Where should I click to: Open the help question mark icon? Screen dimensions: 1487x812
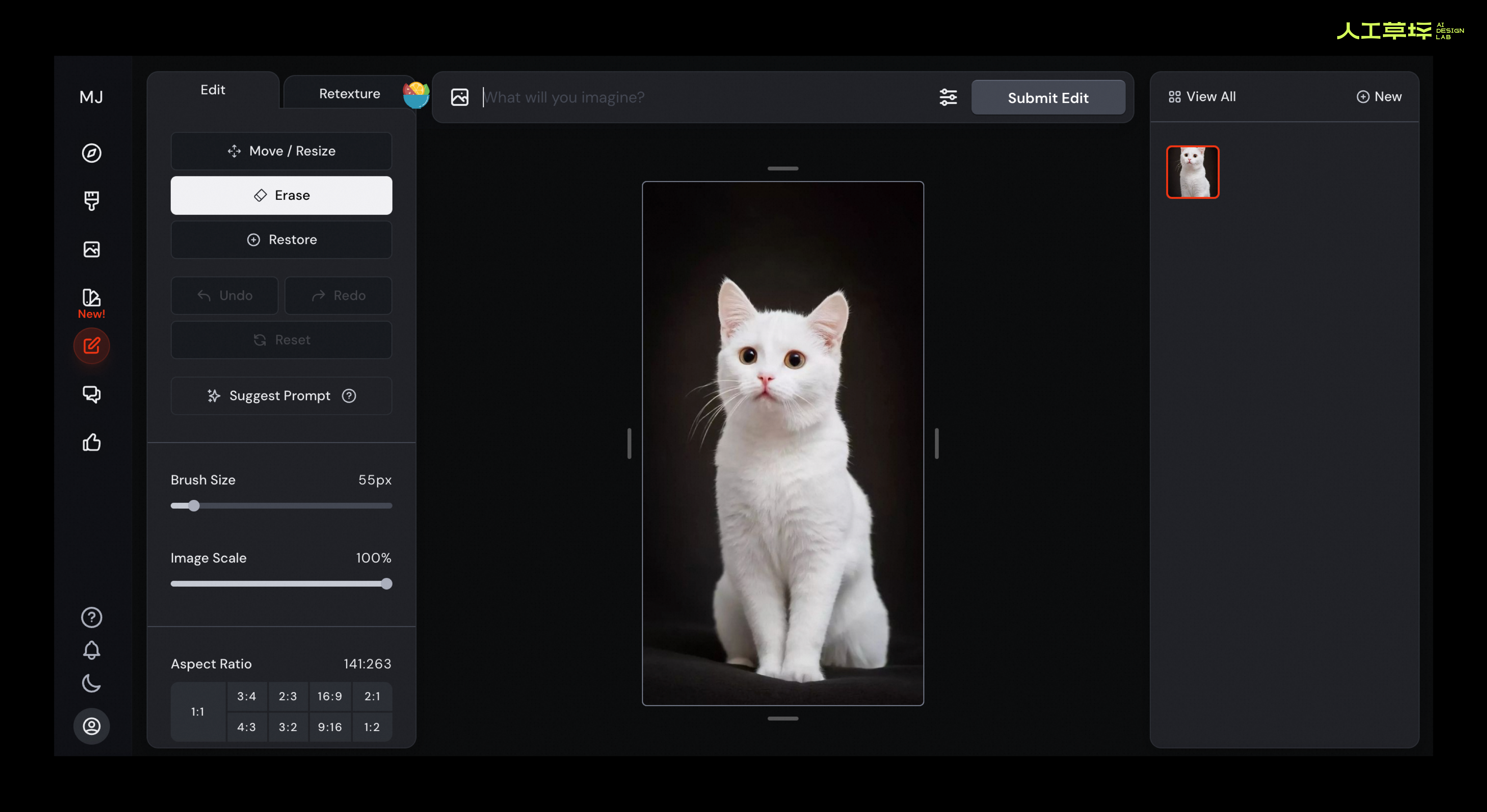tap(91, 618)
